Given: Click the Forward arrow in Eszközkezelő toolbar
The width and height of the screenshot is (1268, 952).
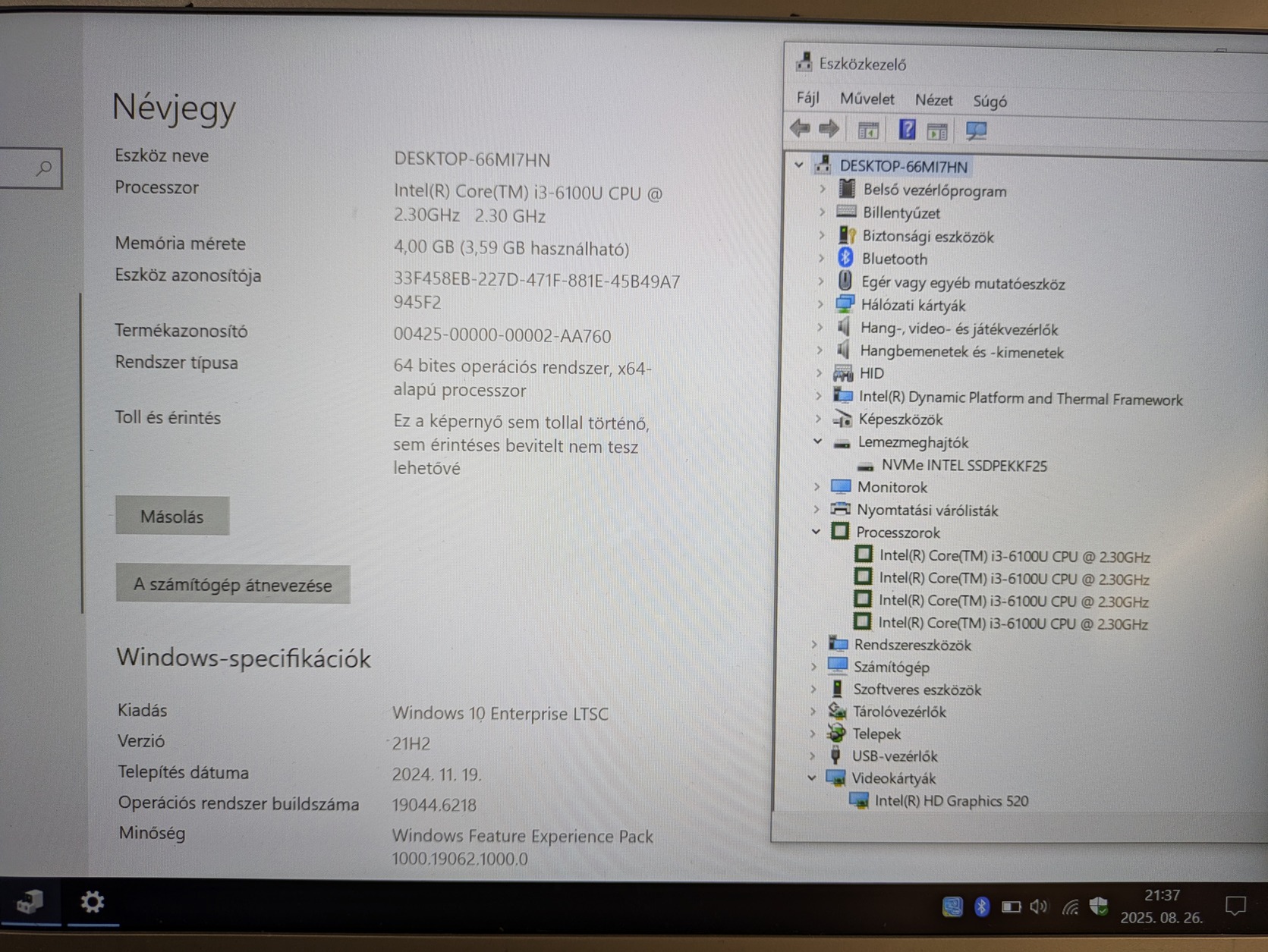Looking at the screenshot, I should (829, 129).
